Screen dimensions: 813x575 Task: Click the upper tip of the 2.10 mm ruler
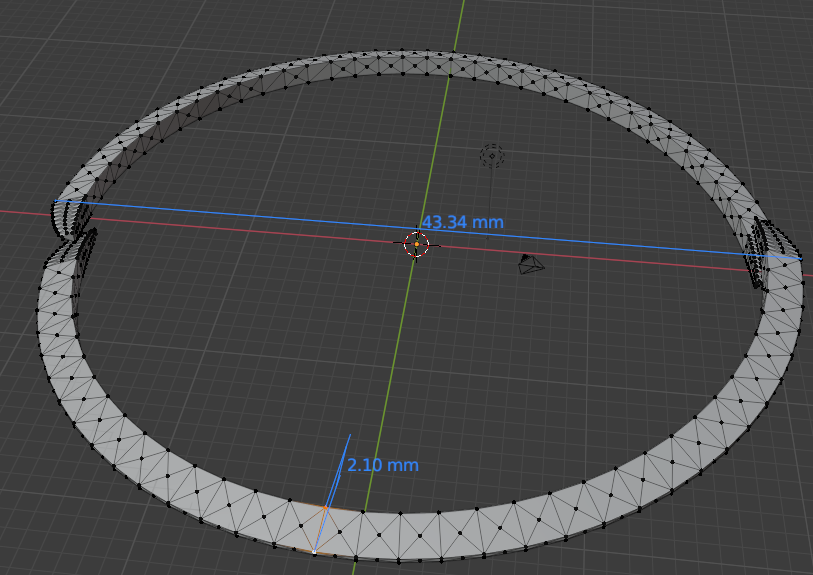(350, 434)
